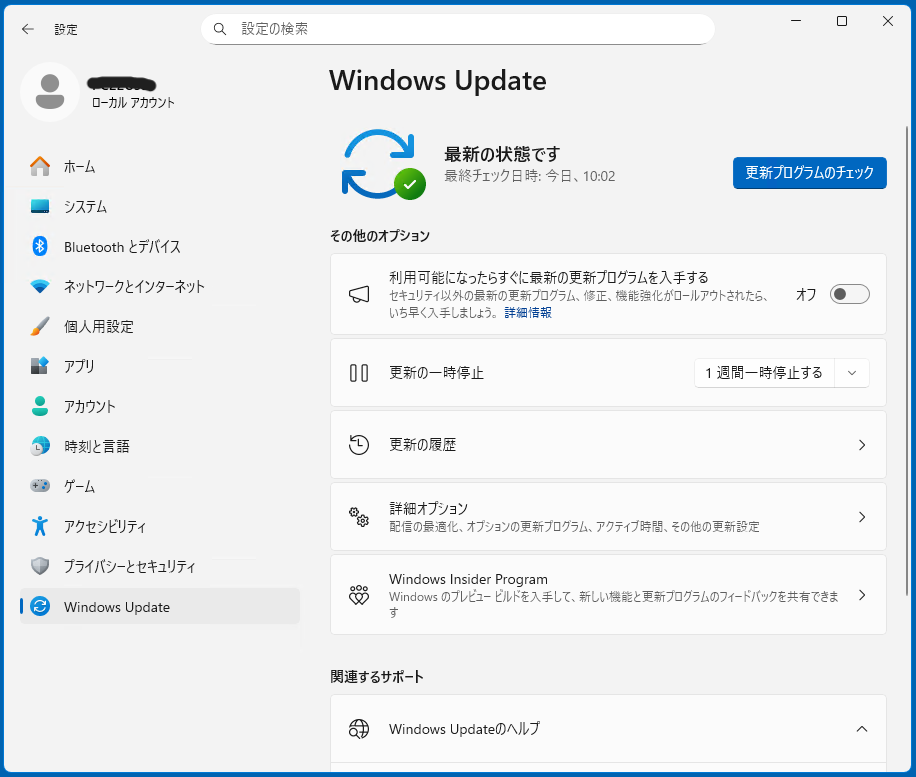Click the Privacy and Security shield icon
This screenshot has width=916, height=777.
coord(40,566)
